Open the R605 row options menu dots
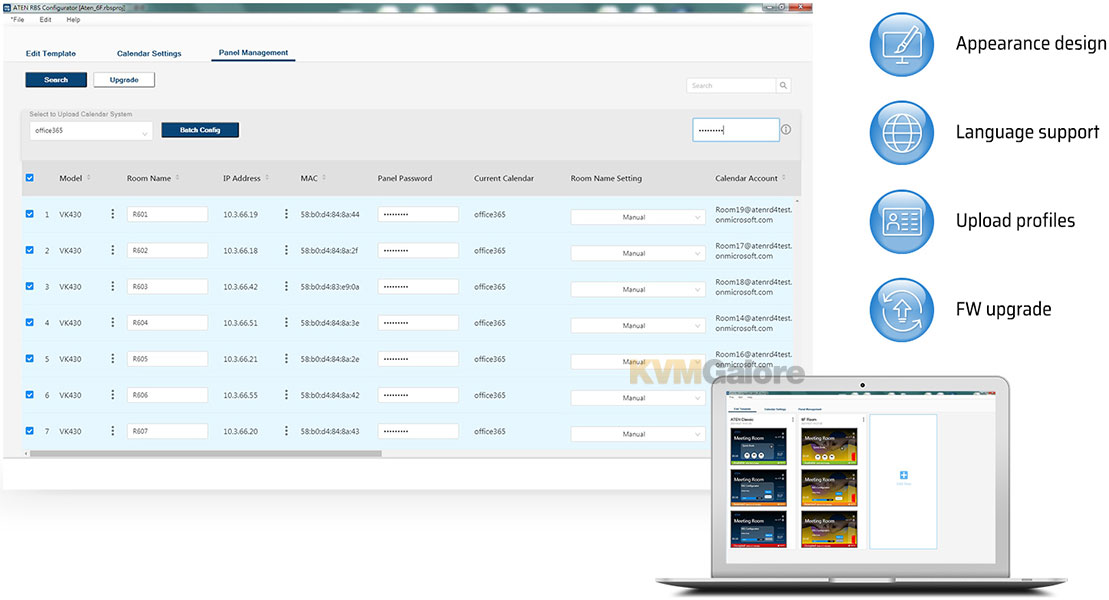The image size is (1109, 600). point(112,359)
